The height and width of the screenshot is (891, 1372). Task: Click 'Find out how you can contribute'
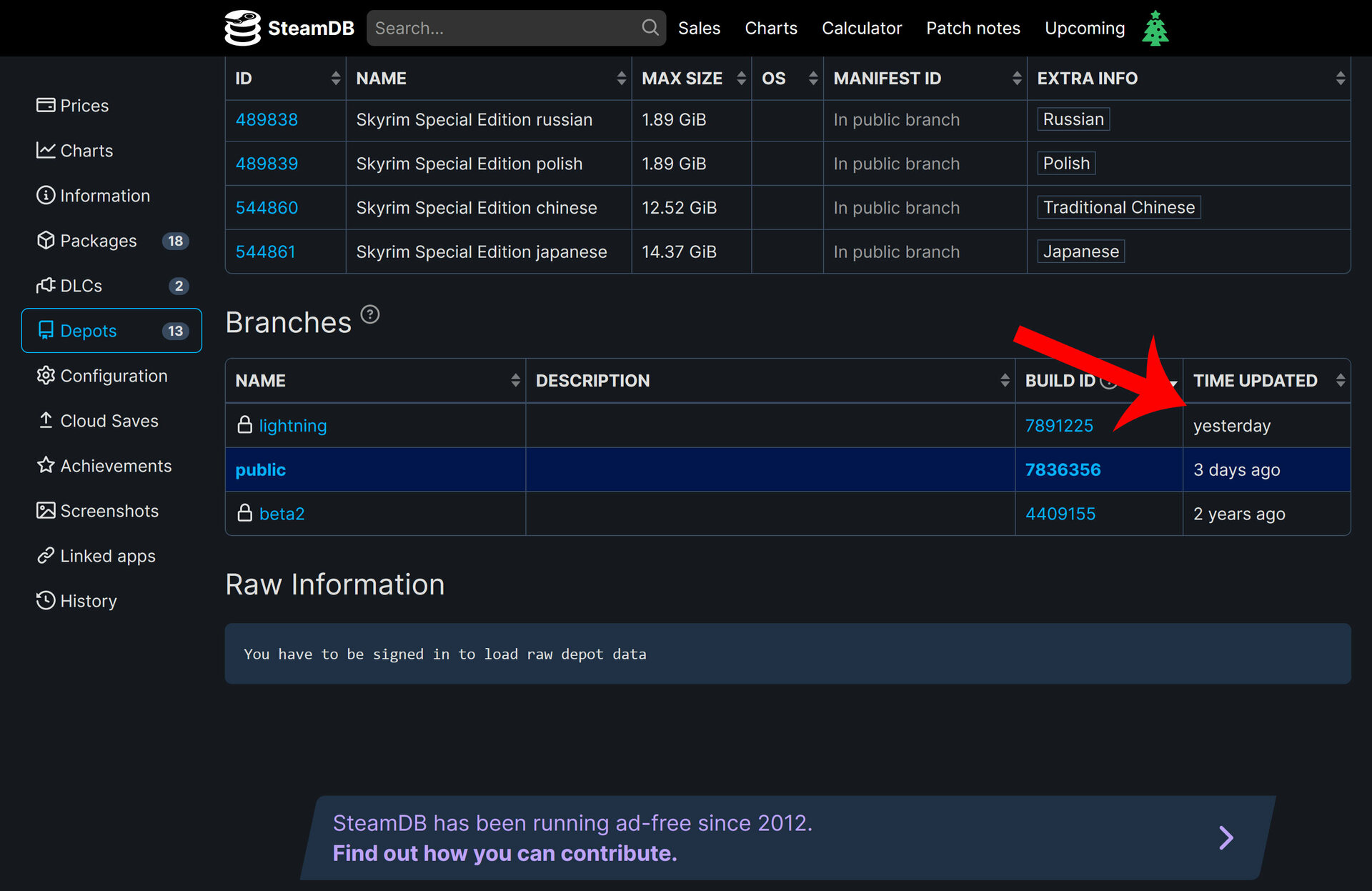(504, 853)
